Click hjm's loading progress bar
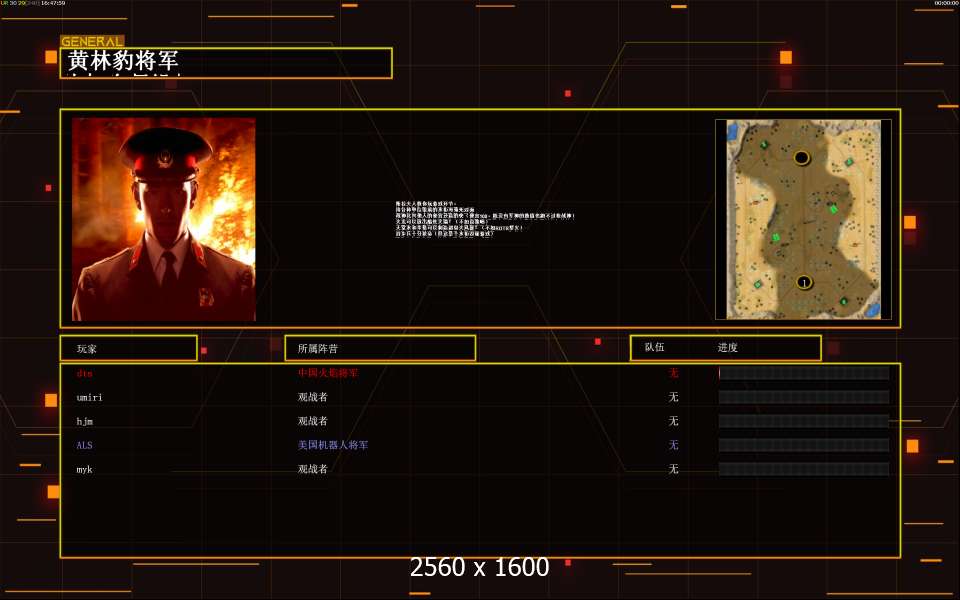 (x=804, y=421)
